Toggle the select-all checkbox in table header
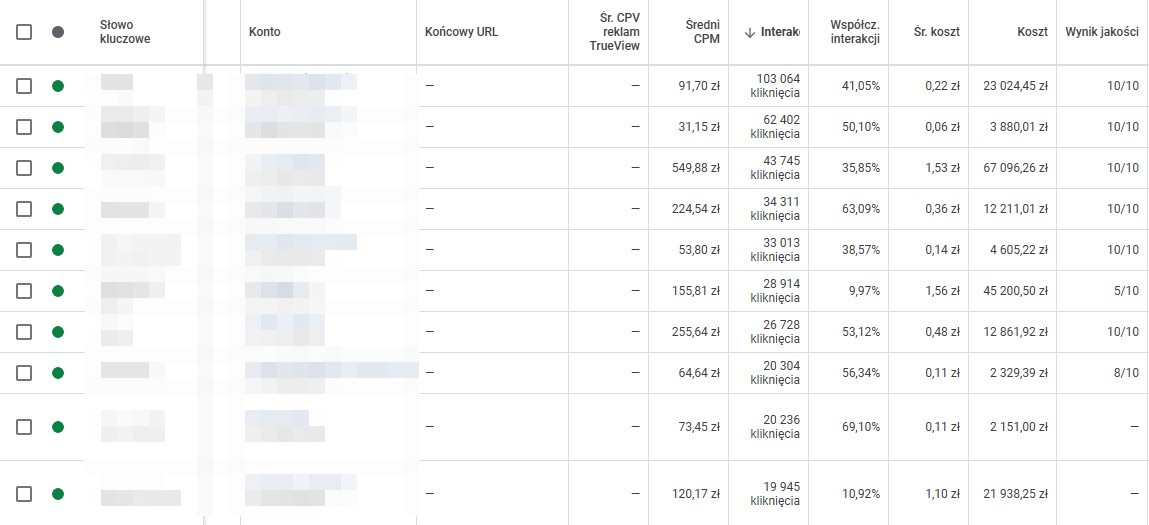The height and width of the screenshot is (525, 1149). point(24,32)
